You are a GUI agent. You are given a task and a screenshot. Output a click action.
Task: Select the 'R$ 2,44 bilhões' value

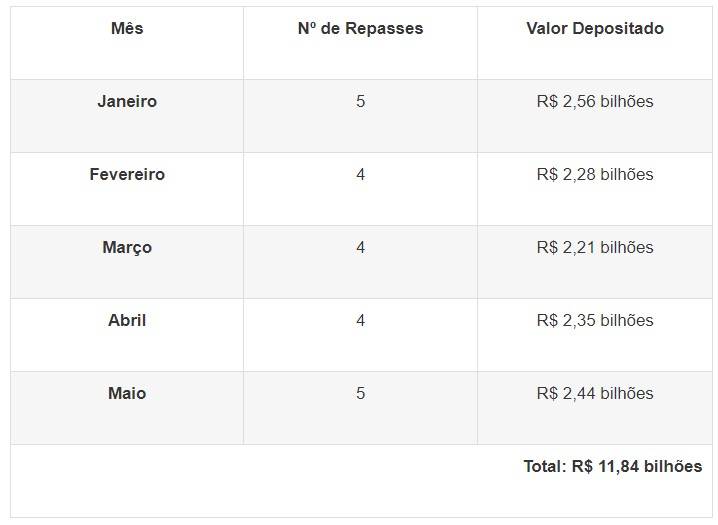(595, 394)
